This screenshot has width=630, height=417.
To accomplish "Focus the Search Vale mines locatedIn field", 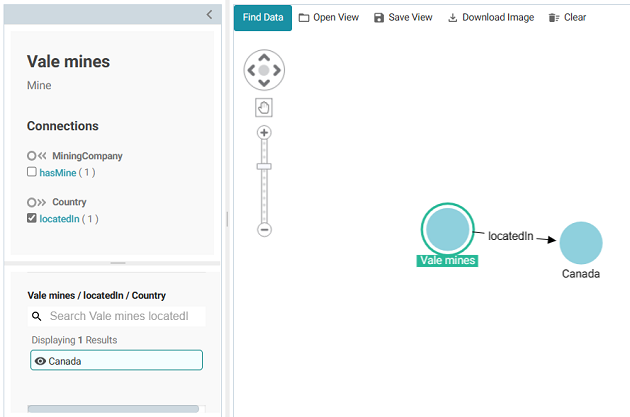I will pyautogui.click(x=117, y=316).
